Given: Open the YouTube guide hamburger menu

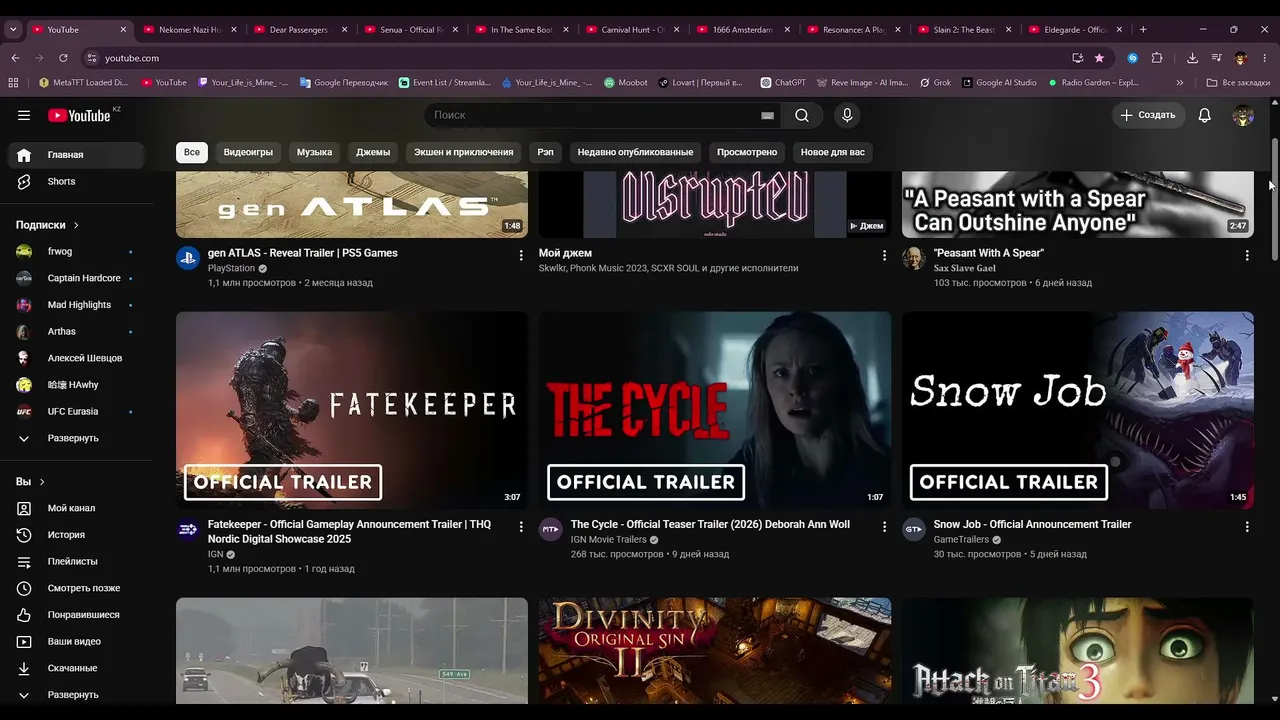Looking at the screenshot, I should 24,115.
